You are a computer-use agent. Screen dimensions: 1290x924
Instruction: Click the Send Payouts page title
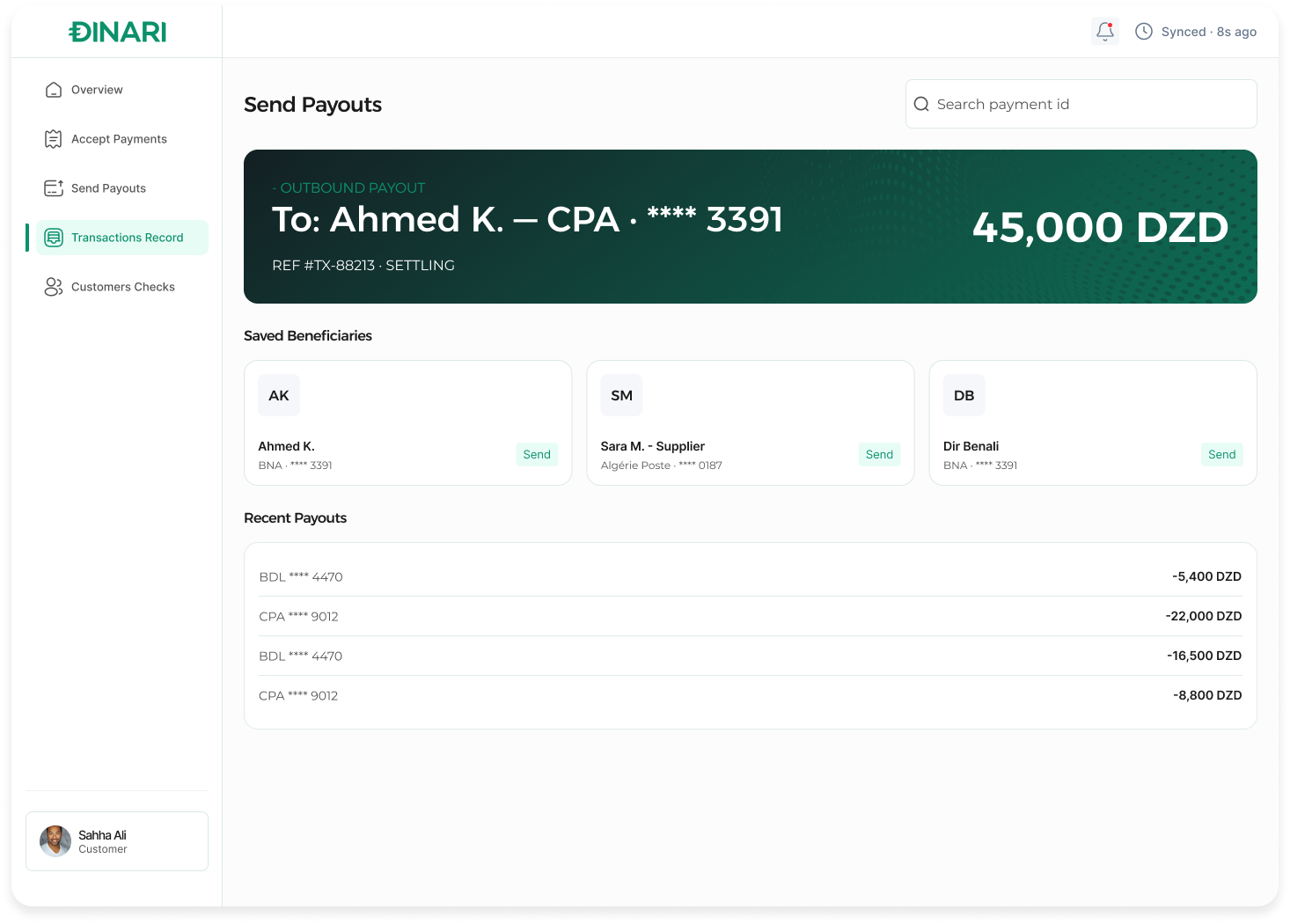312,105
